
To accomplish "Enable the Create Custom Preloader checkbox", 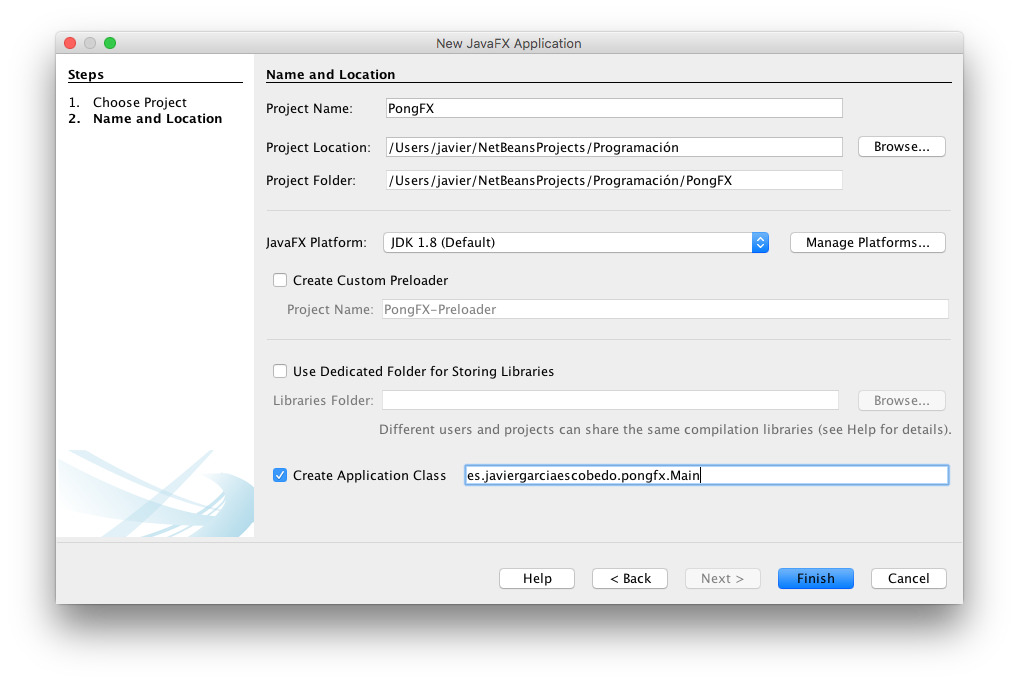I will coord(280,281).
